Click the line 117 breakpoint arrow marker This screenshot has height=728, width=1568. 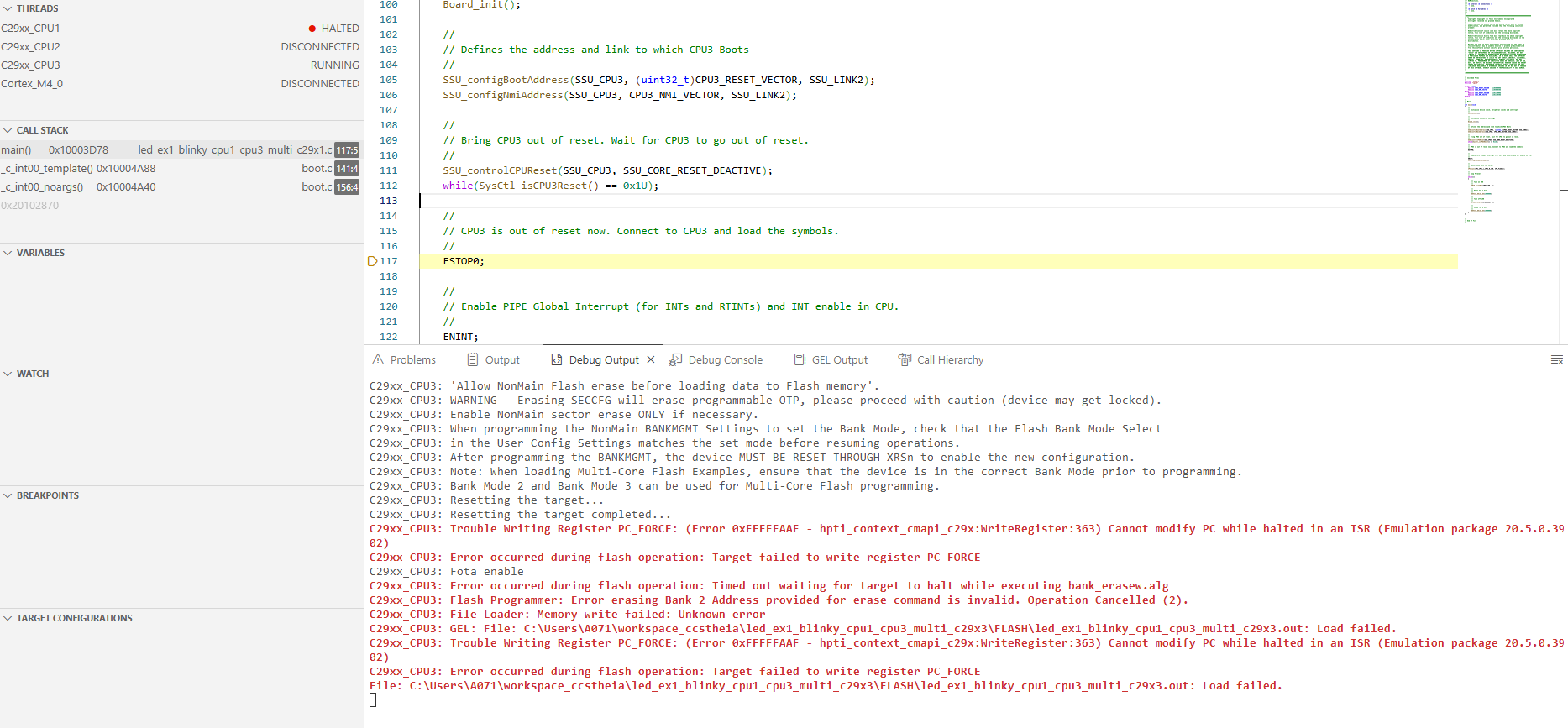tap(372, 261)
